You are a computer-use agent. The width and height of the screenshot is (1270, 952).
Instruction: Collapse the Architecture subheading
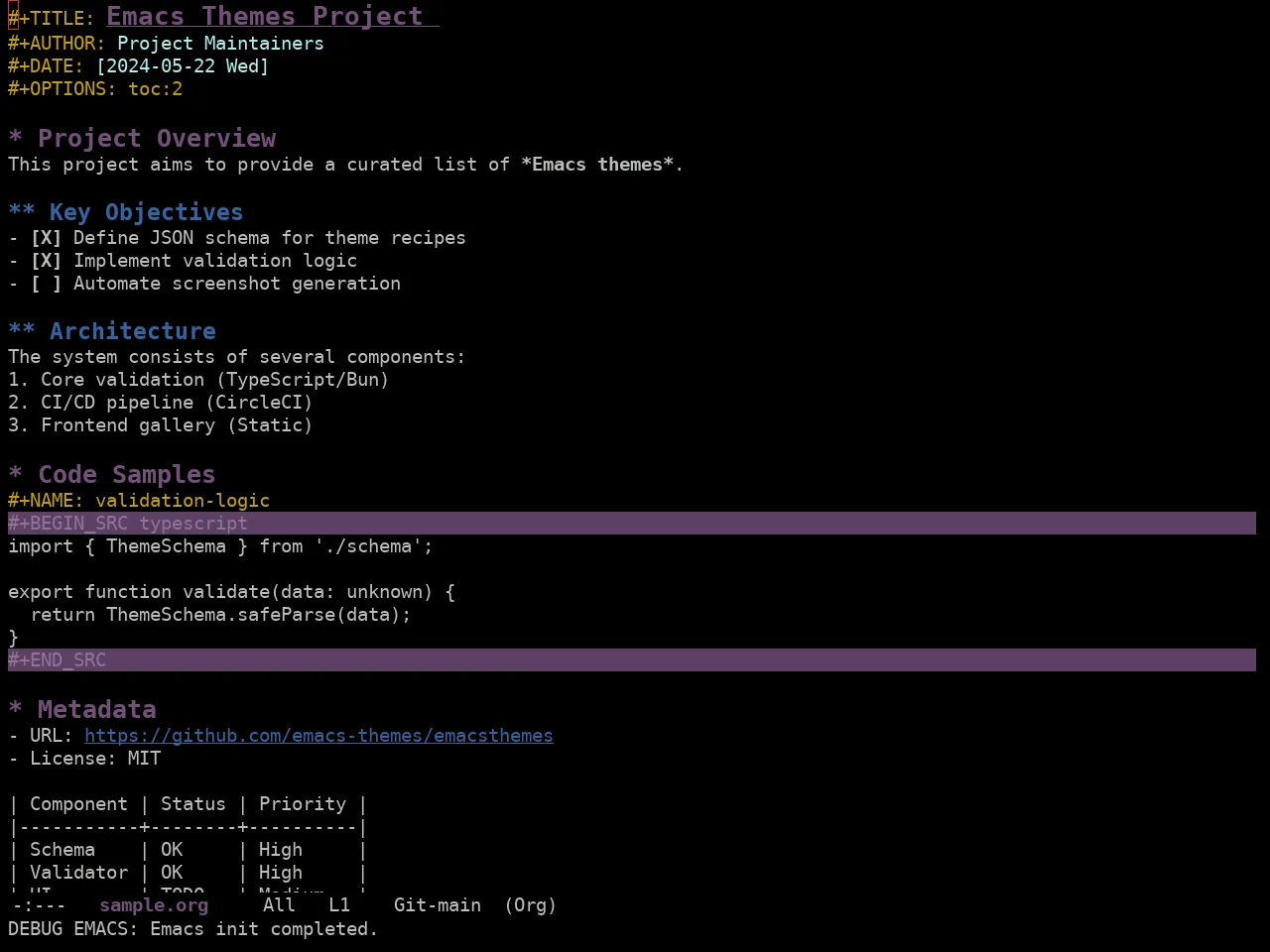(x=22, y=331)
